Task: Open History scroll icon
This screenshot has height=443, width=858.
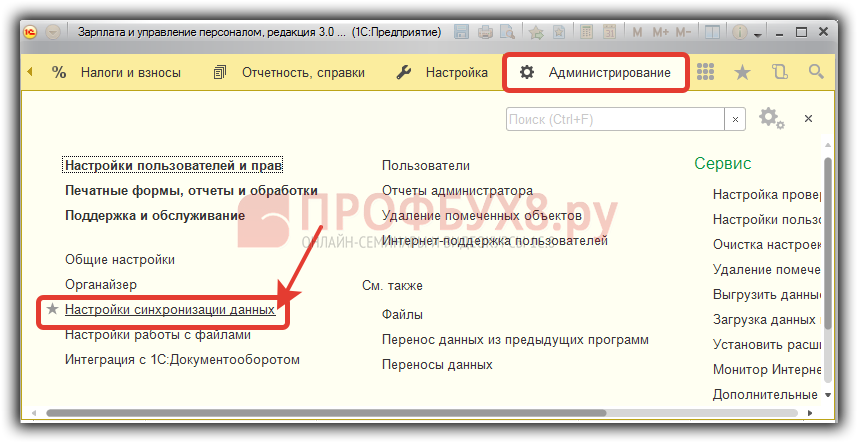Action: 779,72
